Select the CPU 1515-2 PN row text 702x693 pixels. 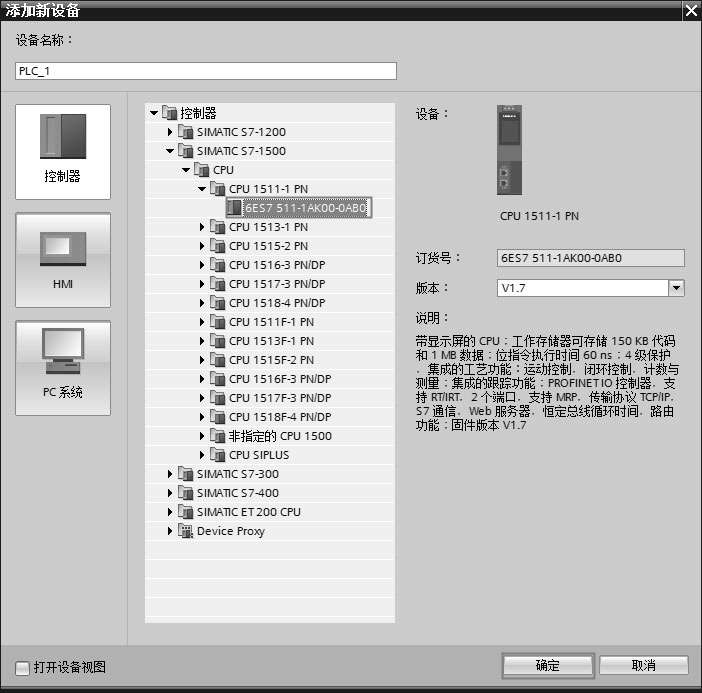(268, 246)
